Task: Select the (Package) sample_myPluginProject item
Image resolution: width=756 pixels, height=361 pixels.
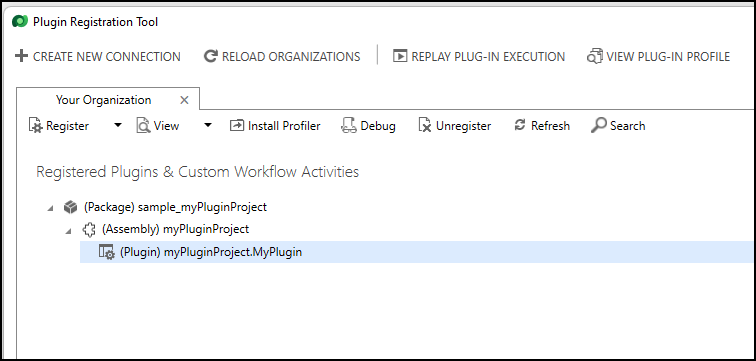Action: point(175,207)
